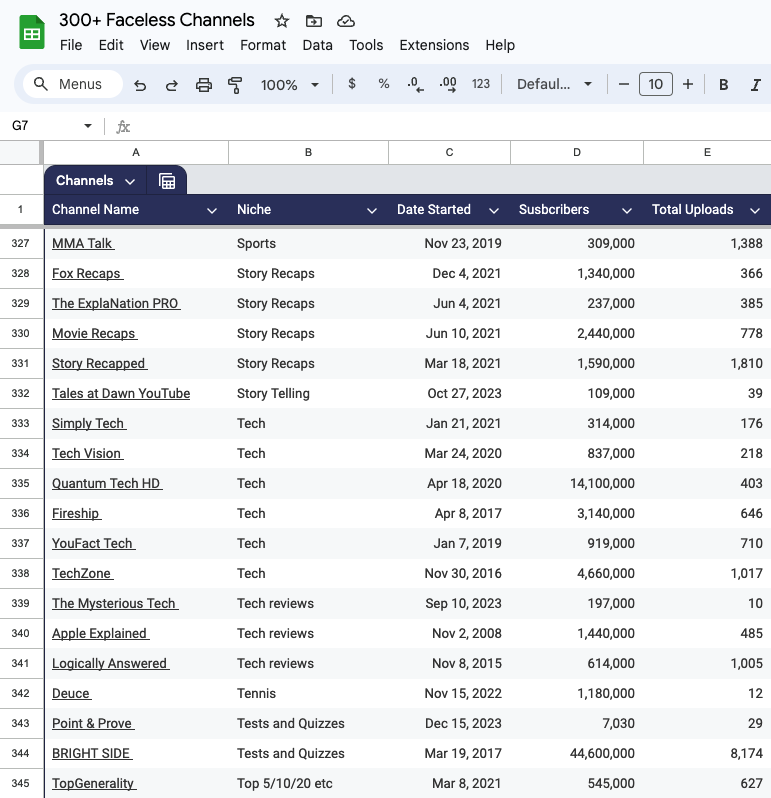Open the Apple Explained link
771x798 pixels.
101,633
